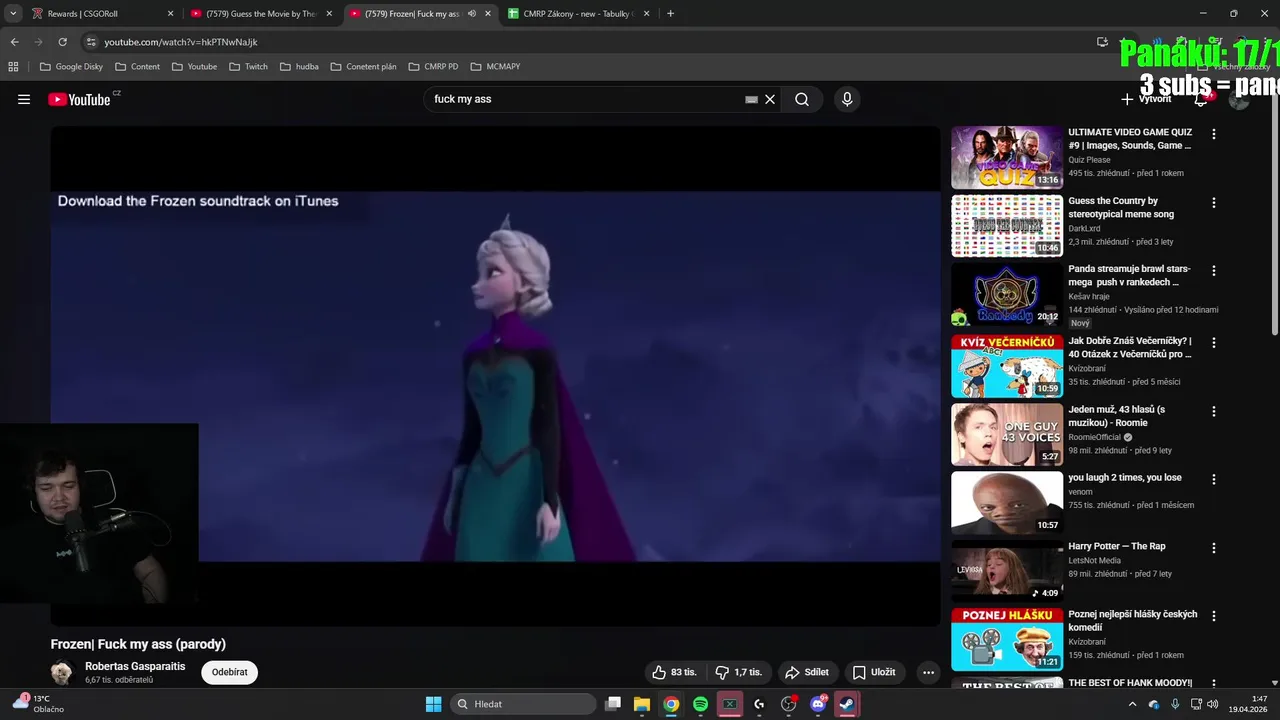The image size is (1280, 720).
Task: Open the Google Disky bookmark folder
Action: coord(71,66)
